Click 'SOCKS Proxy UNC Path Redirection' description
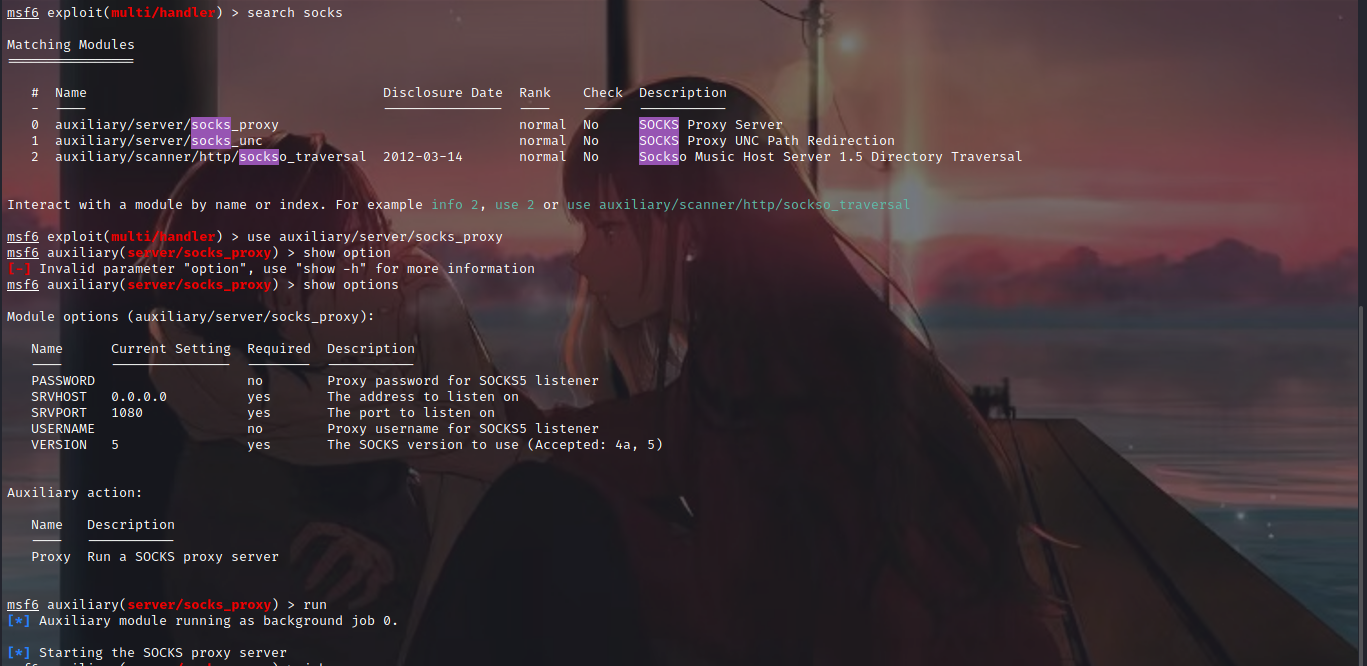Viewport: 1367px width, 666px height. coord(767,141)
